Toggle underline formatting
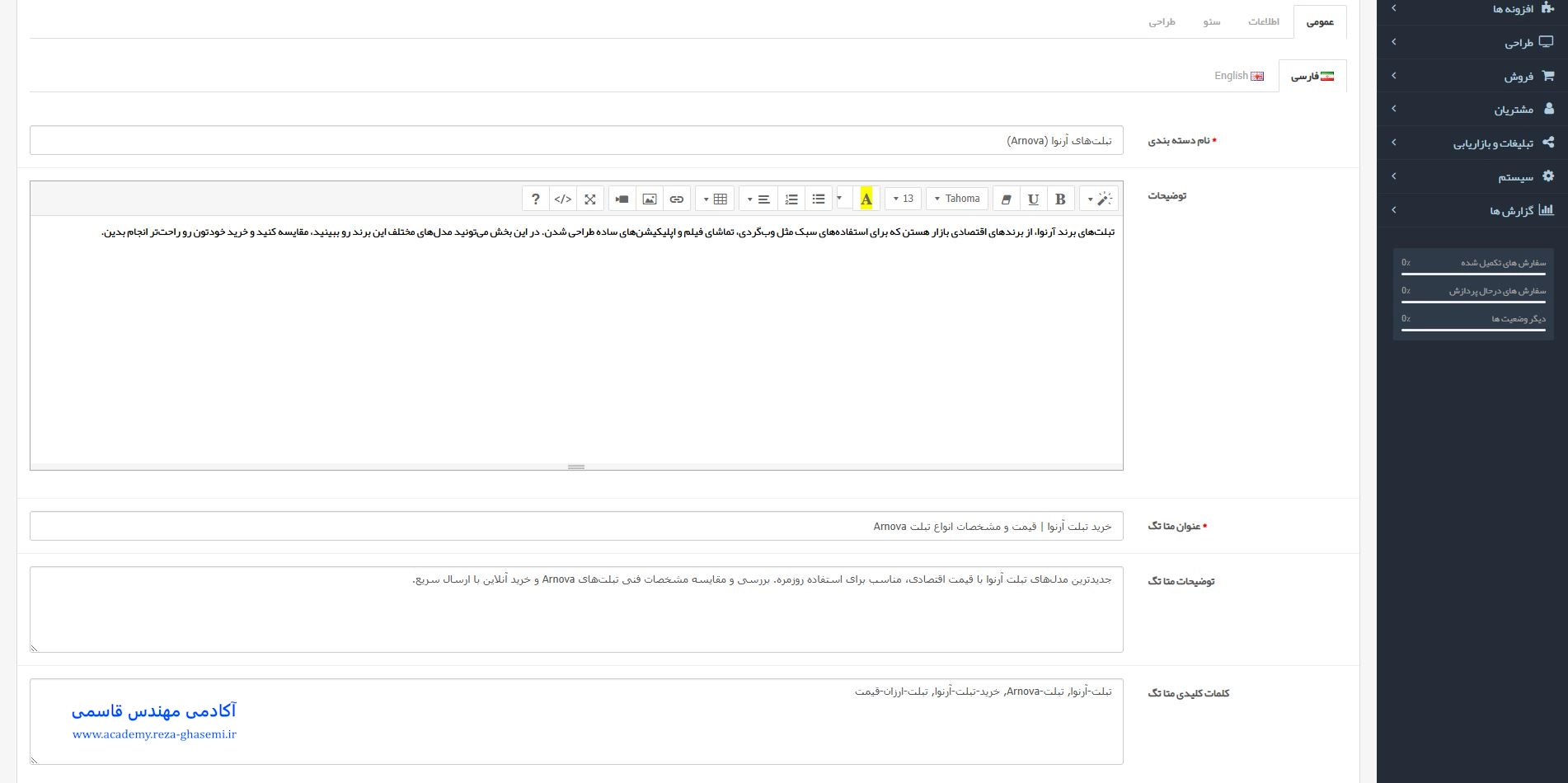This screenshot has height=783, width=1568. tap(1033, 199)
